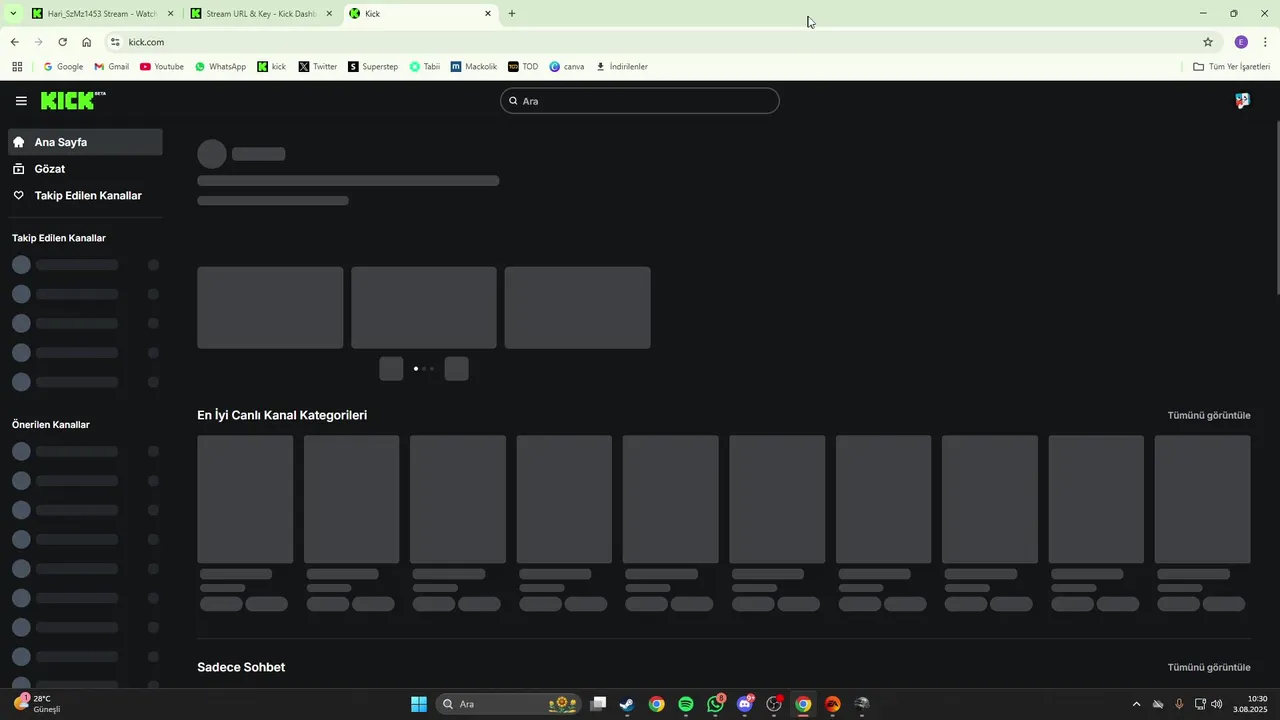Open the Chrome profile avatar
The image size is (1280, 720).
click(1241, 42)
